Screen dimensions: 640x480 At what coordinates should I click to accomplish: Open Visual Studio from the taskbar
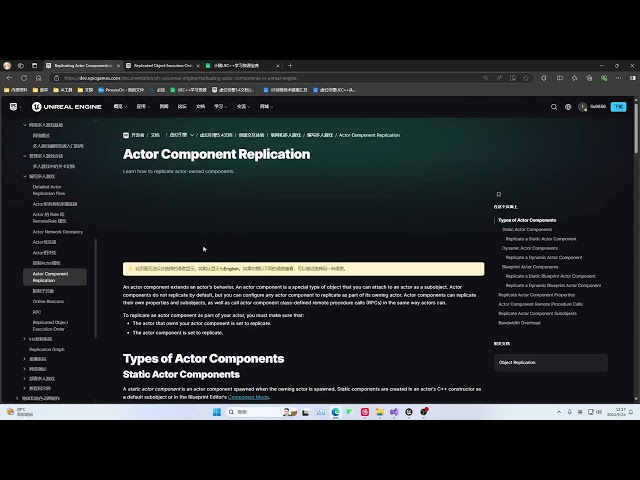click(394, 412)
